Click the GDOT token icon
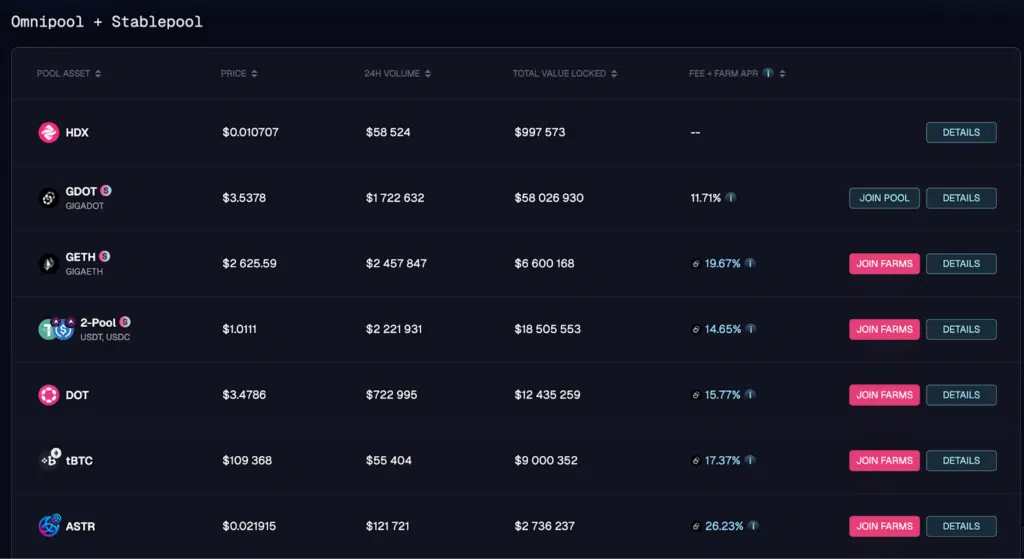The height and width of the screenshot is (559, 1024). [x=49, y=198]
